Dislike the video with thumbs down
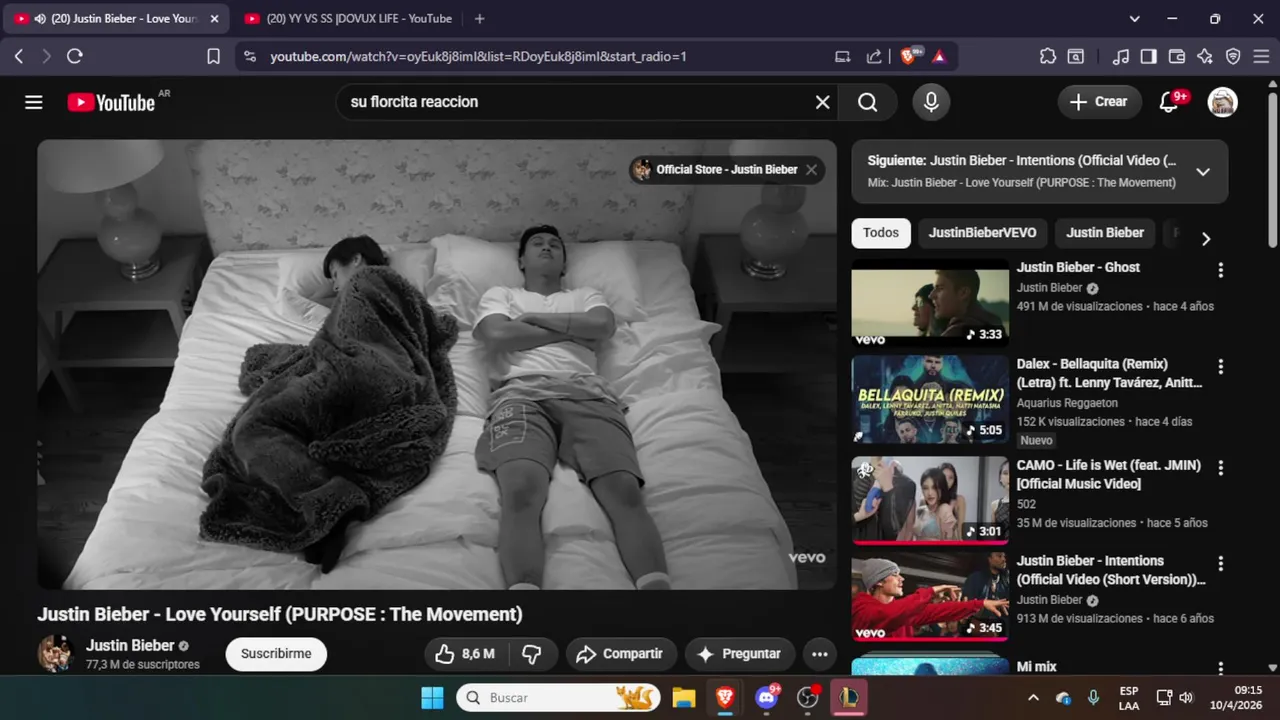Image resolution: width=1280 pixels, height=720 pixels. pyautogui.click(x=532, y=654)
